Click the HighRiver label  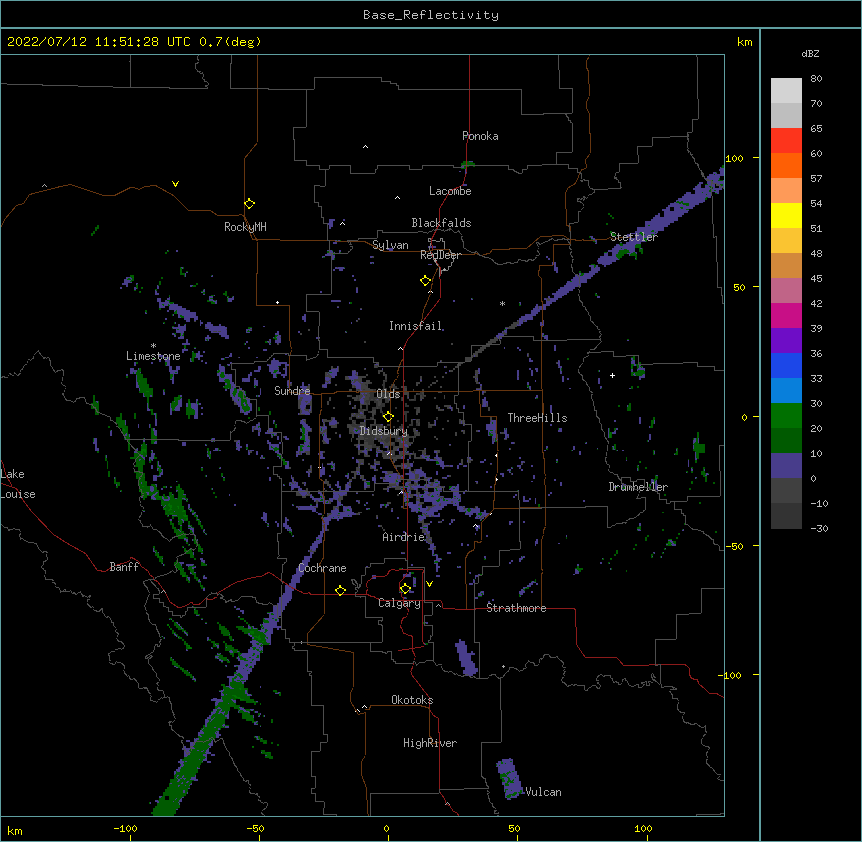[x=430, y=743]
